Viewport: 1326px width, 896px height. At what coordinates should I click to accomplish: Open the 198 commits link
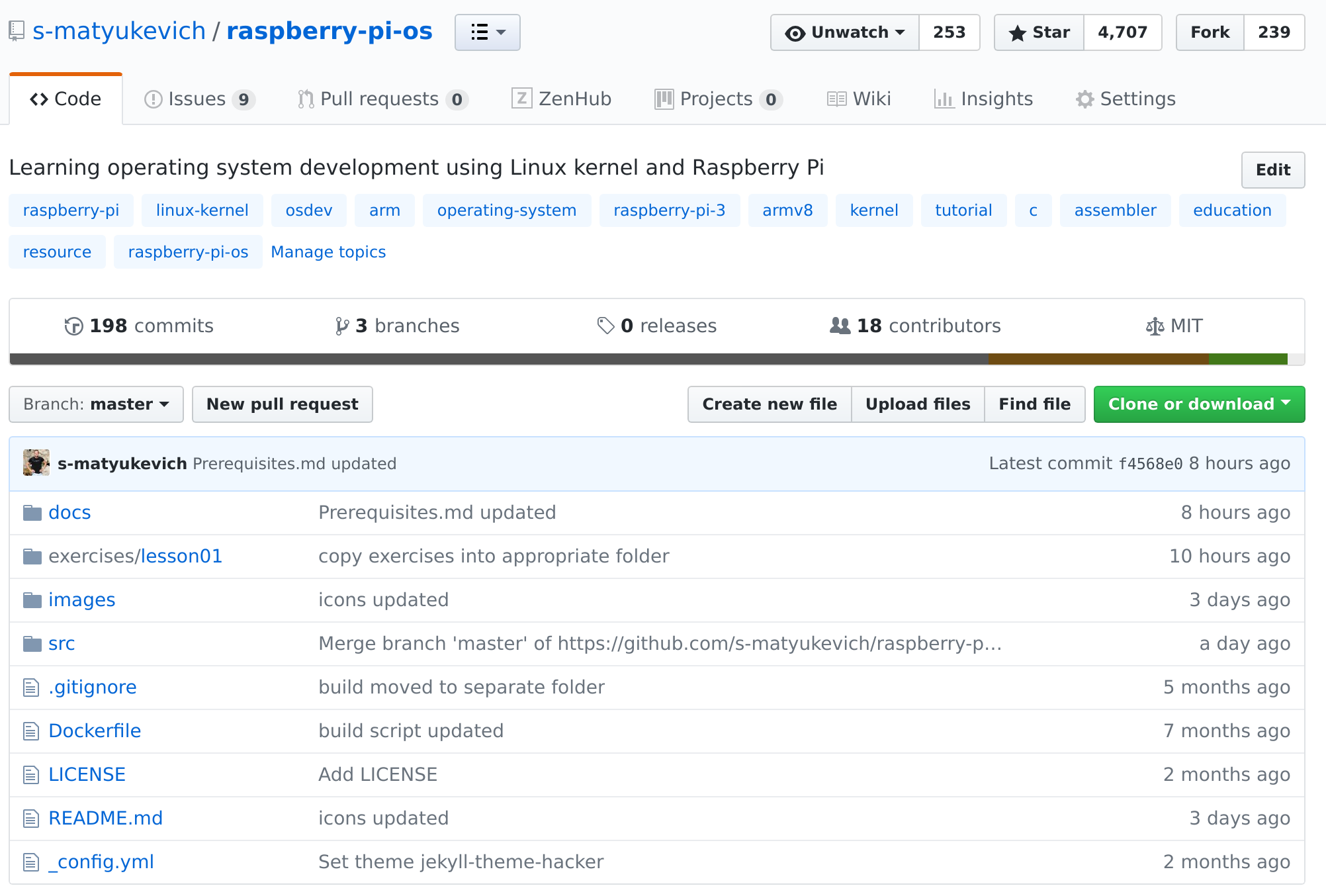139,326
